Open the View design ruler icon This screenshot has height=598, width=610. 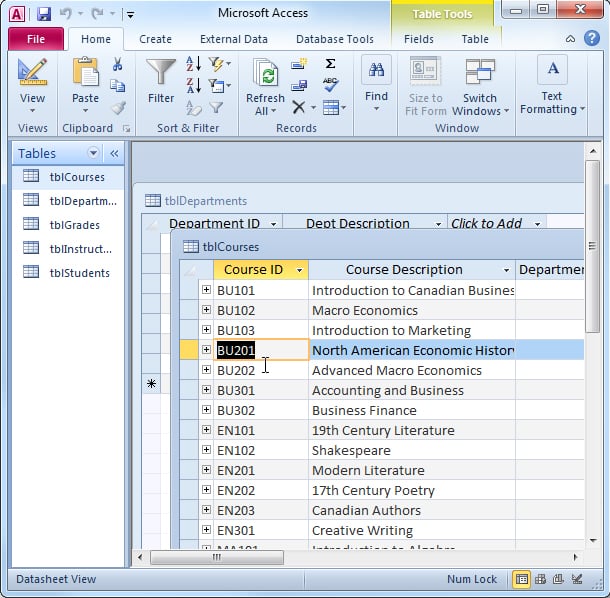(32, 72)
